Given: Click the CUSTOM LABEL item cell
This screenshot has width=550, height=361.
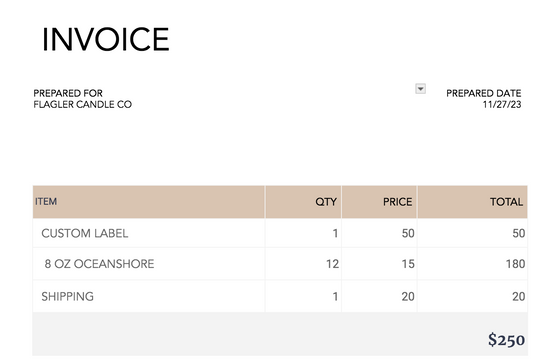Looking at the screenshot, I should 149,233.
